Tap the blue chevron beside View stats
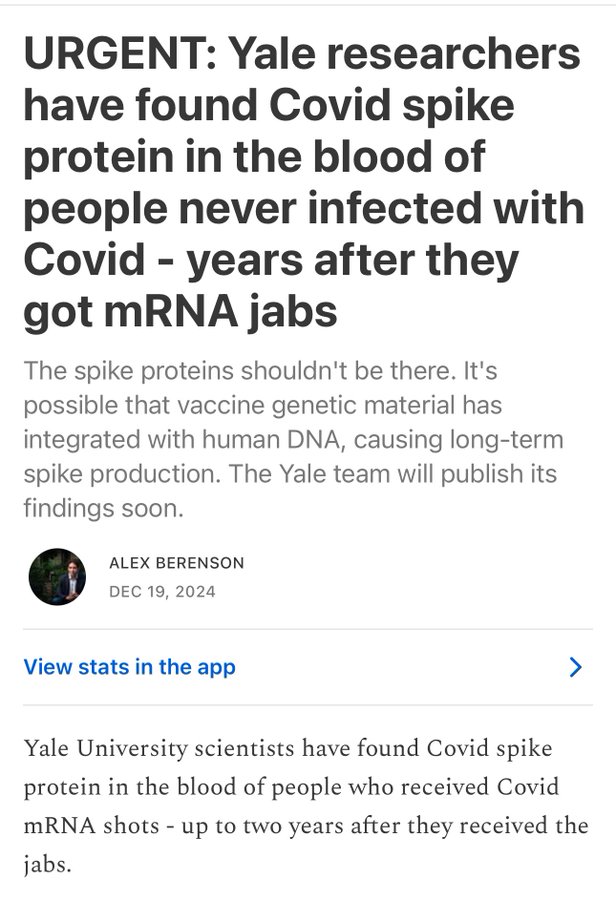This screenshot has height=900, width=616. click(x=575, y=667)
